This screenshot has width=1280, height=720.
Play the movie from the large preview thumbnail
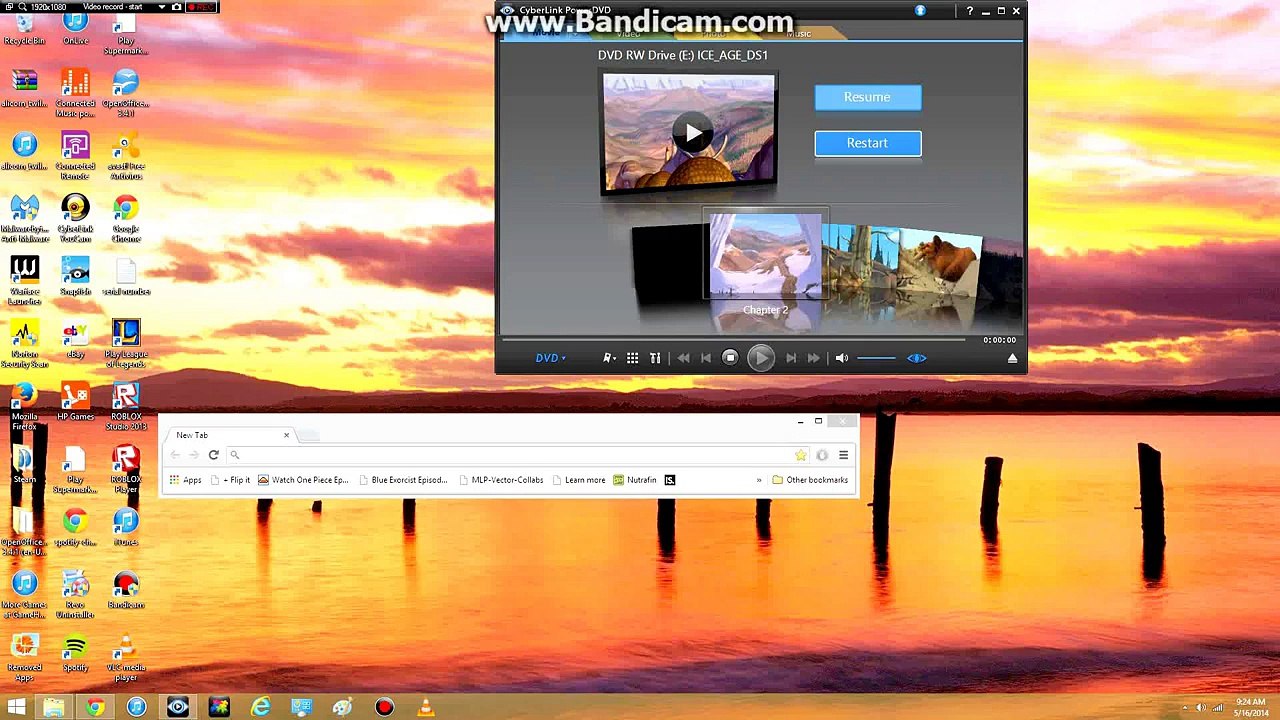691,132
